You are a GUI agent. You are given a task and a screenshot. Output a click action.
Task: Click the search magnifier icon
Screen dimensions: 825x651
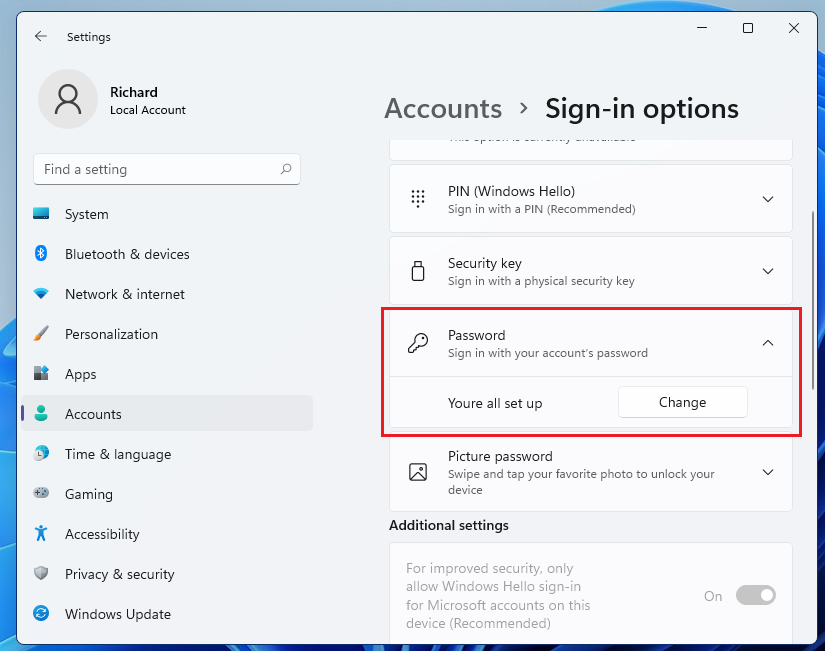(x=286, y=169)
